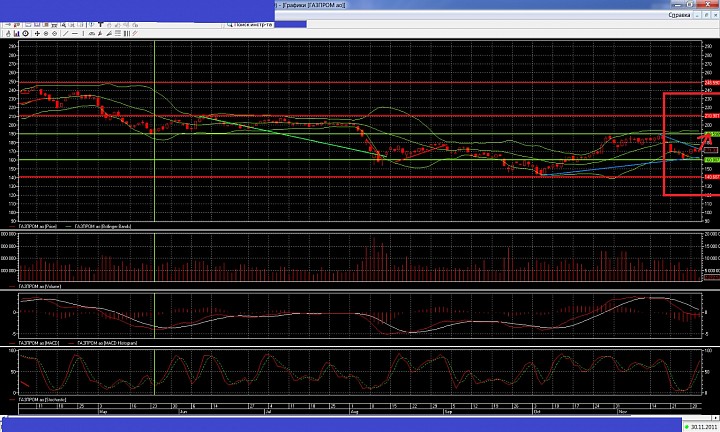Select the horizontal line drawing tool

coord(75,34)
